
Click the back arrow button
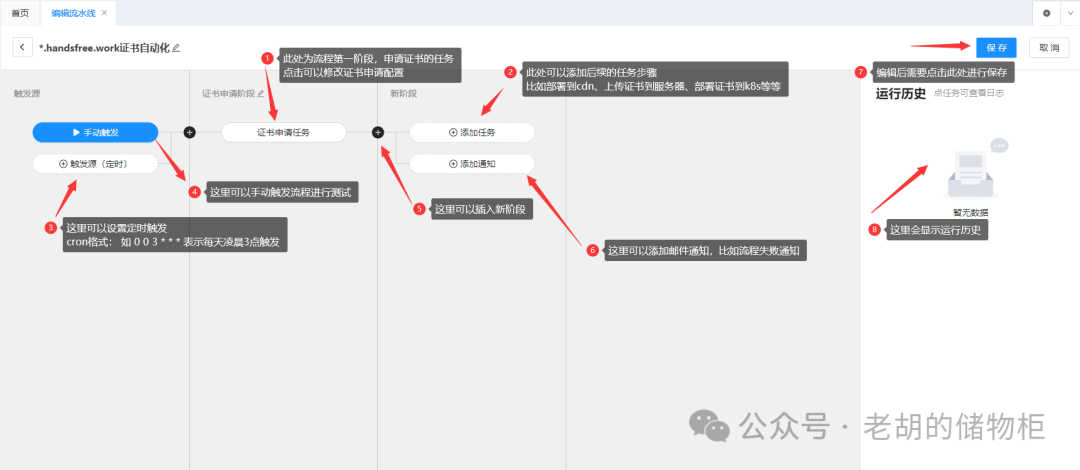[23, 48]
